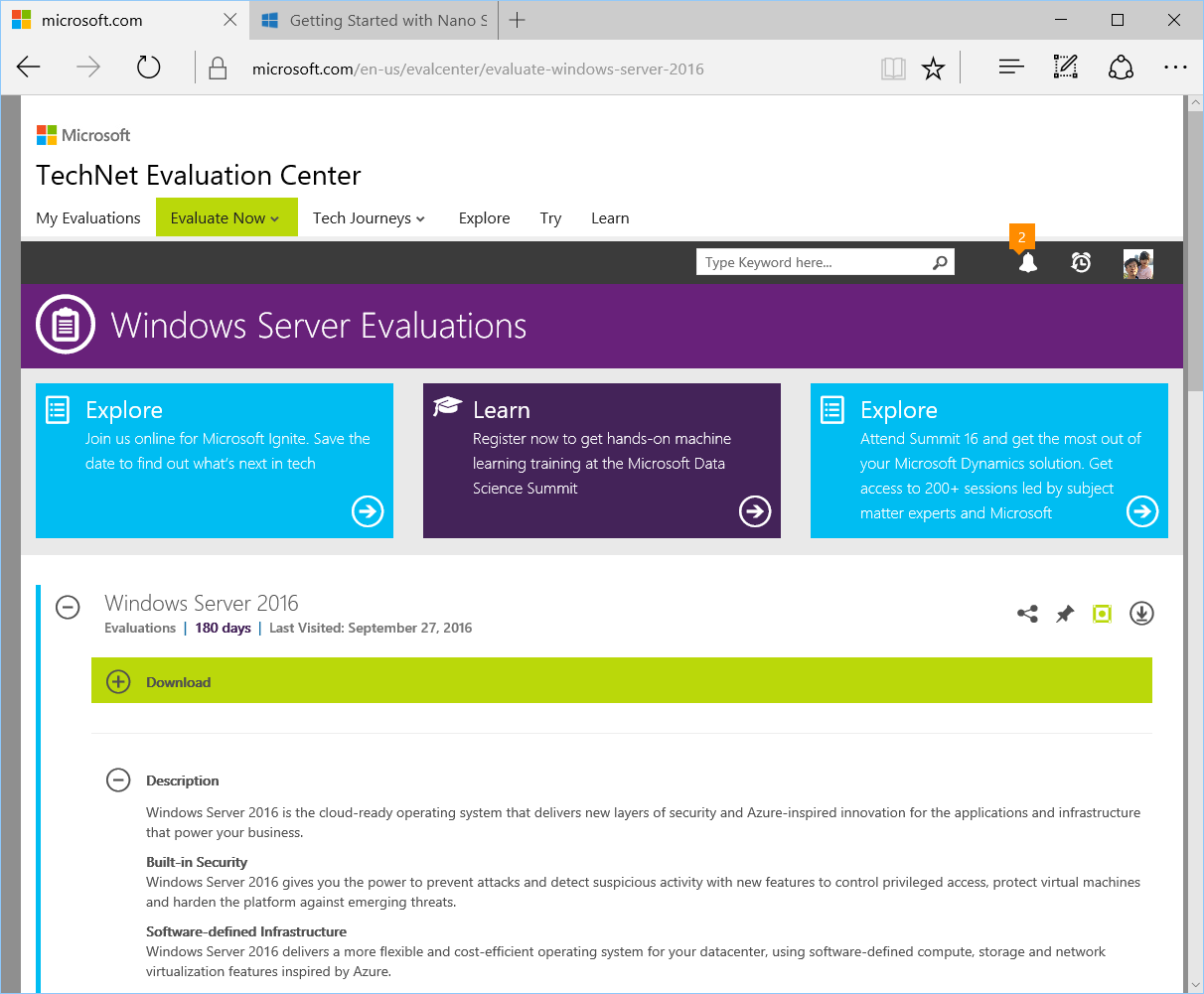Click the Type Keyword search field
This screenshot has width=1204, height=994.
(x=815, y=262)
